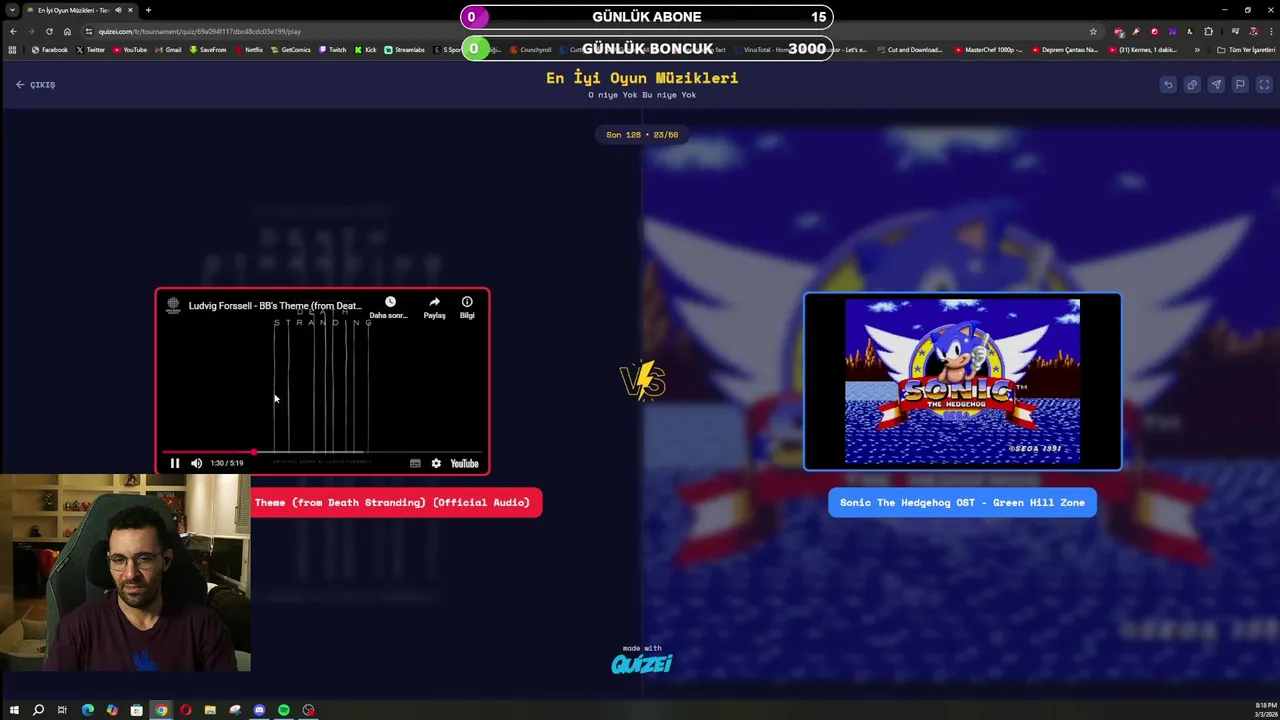Vote for the Death Stranding theme button
This screenshot has width=1280, height=720.
point(396,503)
